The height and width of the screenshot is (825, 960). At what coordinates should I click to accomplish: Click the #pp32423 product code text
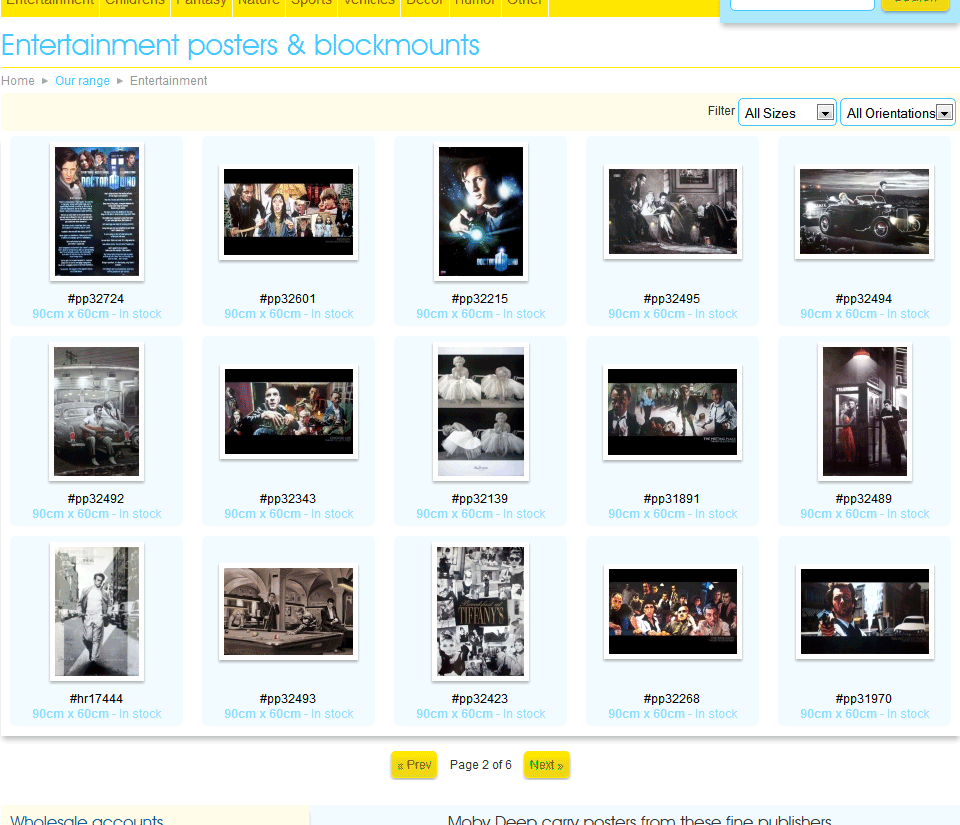click(x=480, y=699)
